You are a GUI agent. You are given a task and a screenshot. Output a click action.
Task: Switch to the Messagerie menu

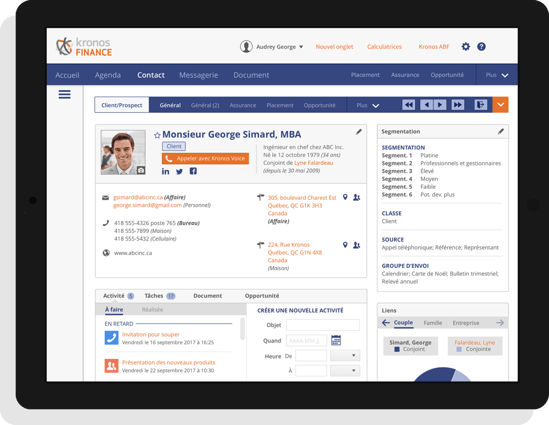pos(199,75)
